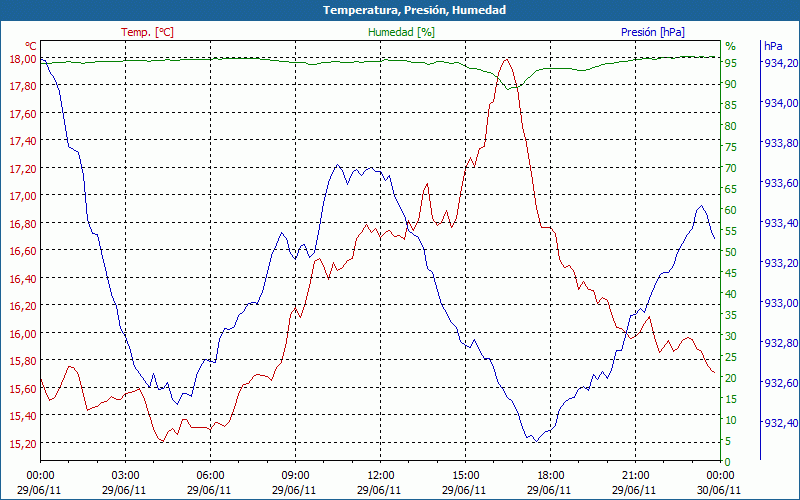Click the '16,80' temperature axis value

[23, 223]
